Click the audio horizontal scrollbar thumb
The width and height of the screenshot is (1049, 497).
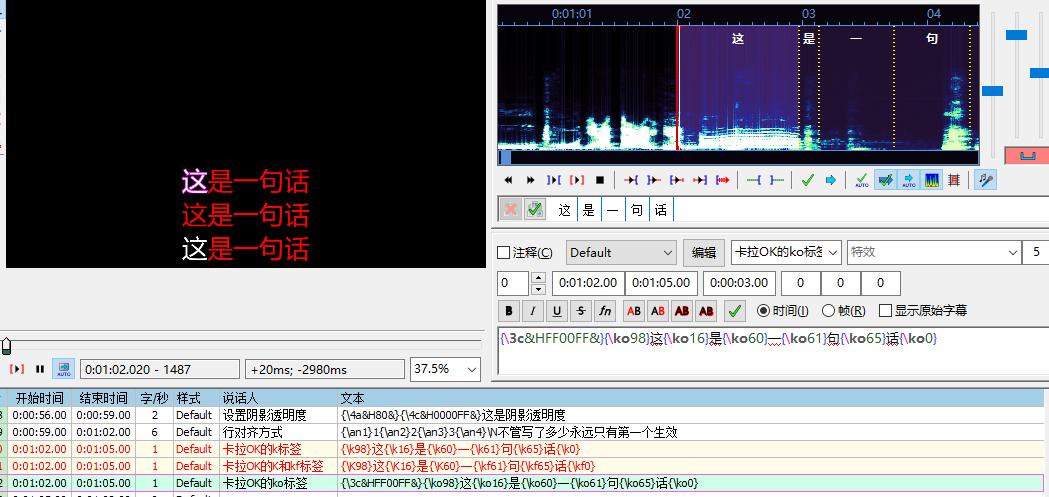tap(506, 157)
